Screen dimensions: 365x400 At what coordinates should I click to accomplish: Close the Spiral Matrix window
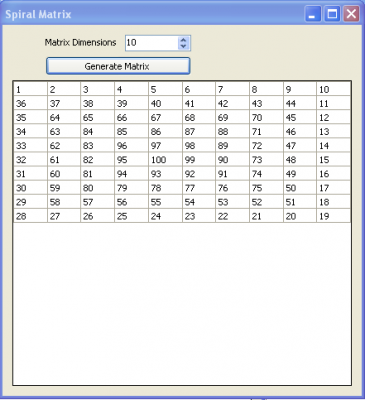click(x=351, y=14)
